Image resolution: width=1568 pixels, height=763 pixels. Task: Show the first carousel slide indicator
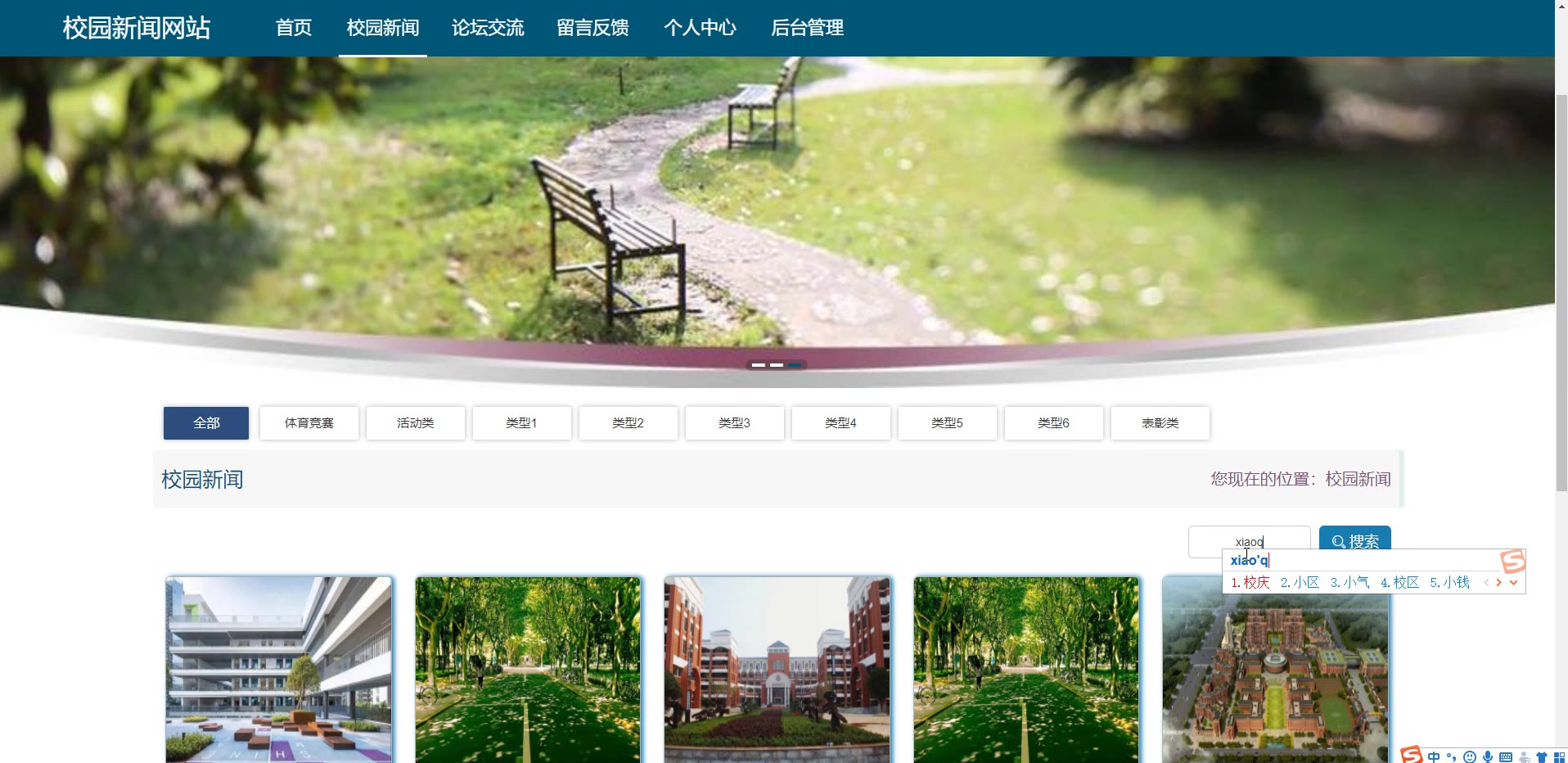point(759,365)
